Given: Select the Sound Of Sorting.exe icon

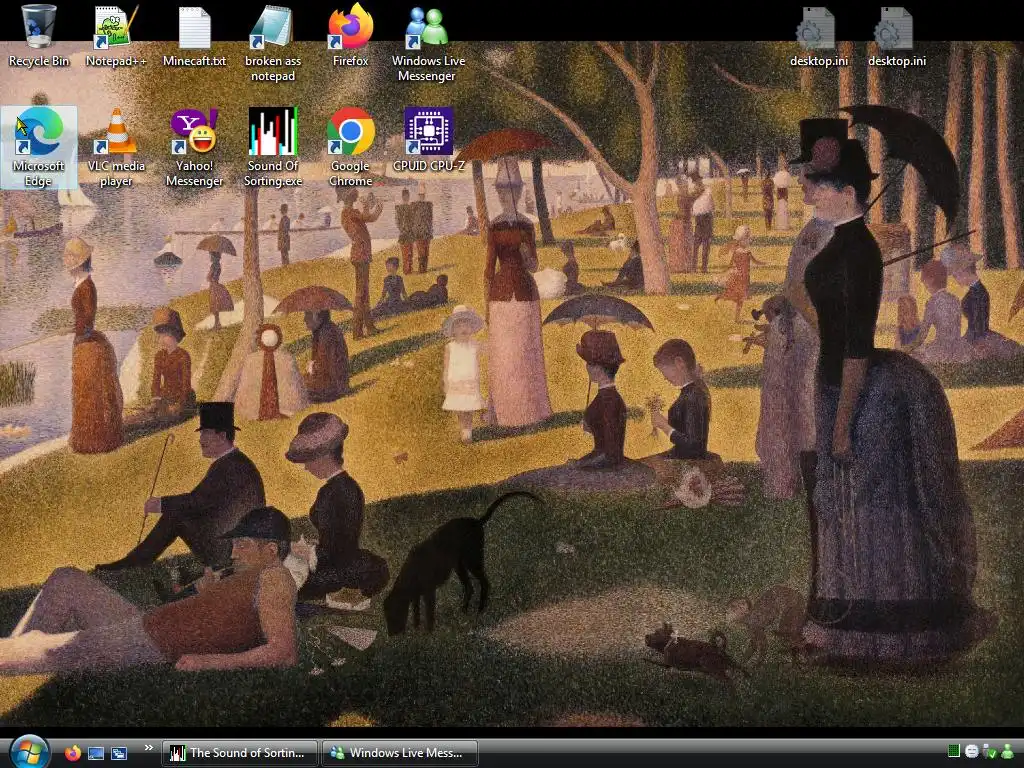Looking at the screenshot, I should pyautogui.click(x=273, y=148).
